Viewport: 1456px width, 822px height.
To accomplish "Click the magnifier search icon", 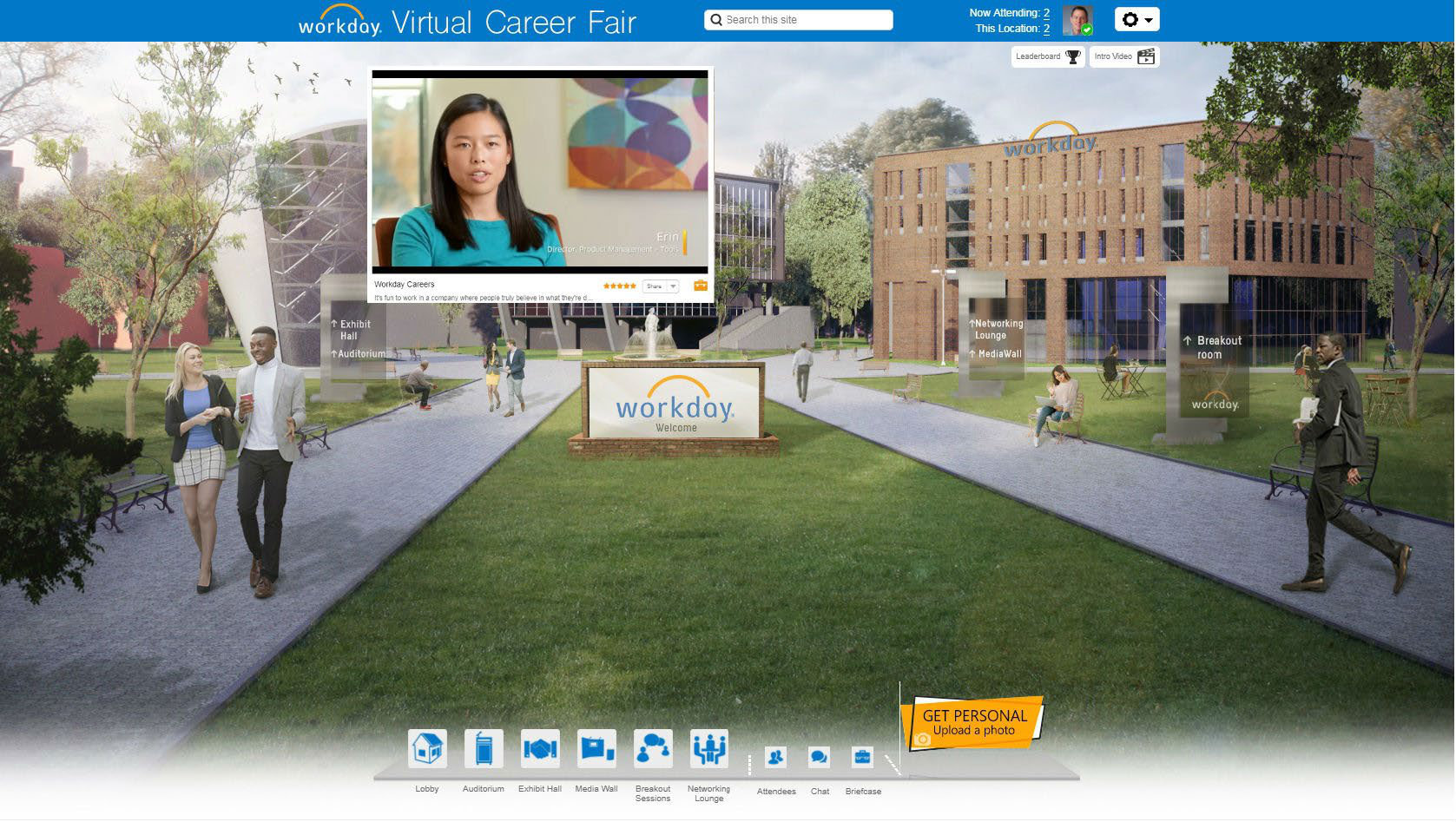I will [716, 20].
